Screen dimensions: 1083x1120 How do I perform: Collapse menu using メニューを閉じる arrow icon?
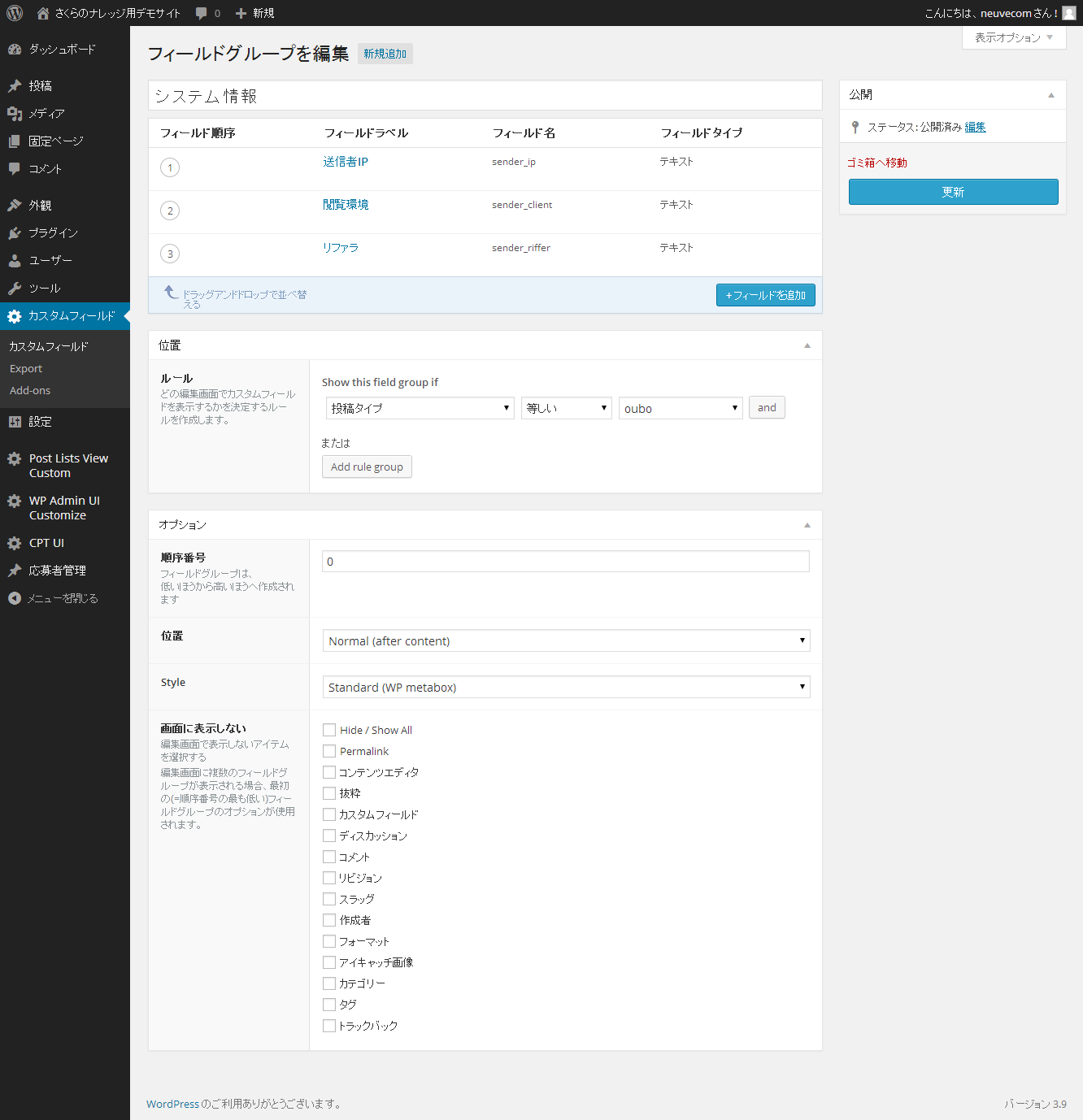(x=15, y=598)
